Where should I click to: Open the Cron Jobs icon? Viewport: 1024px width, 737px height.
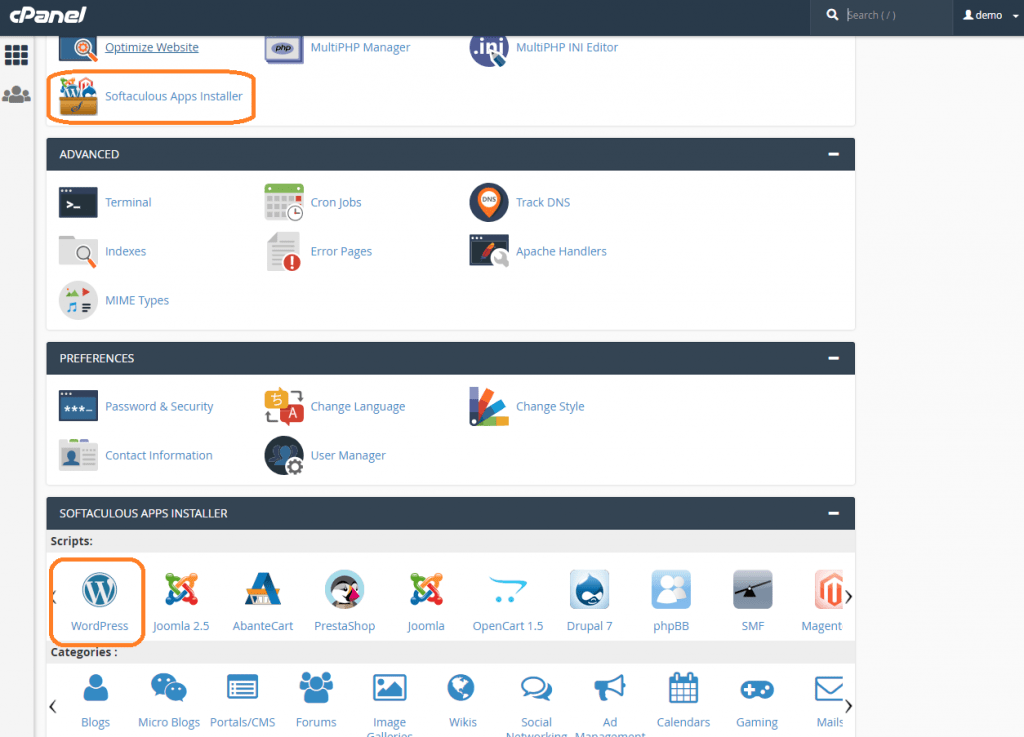point(336,202)
